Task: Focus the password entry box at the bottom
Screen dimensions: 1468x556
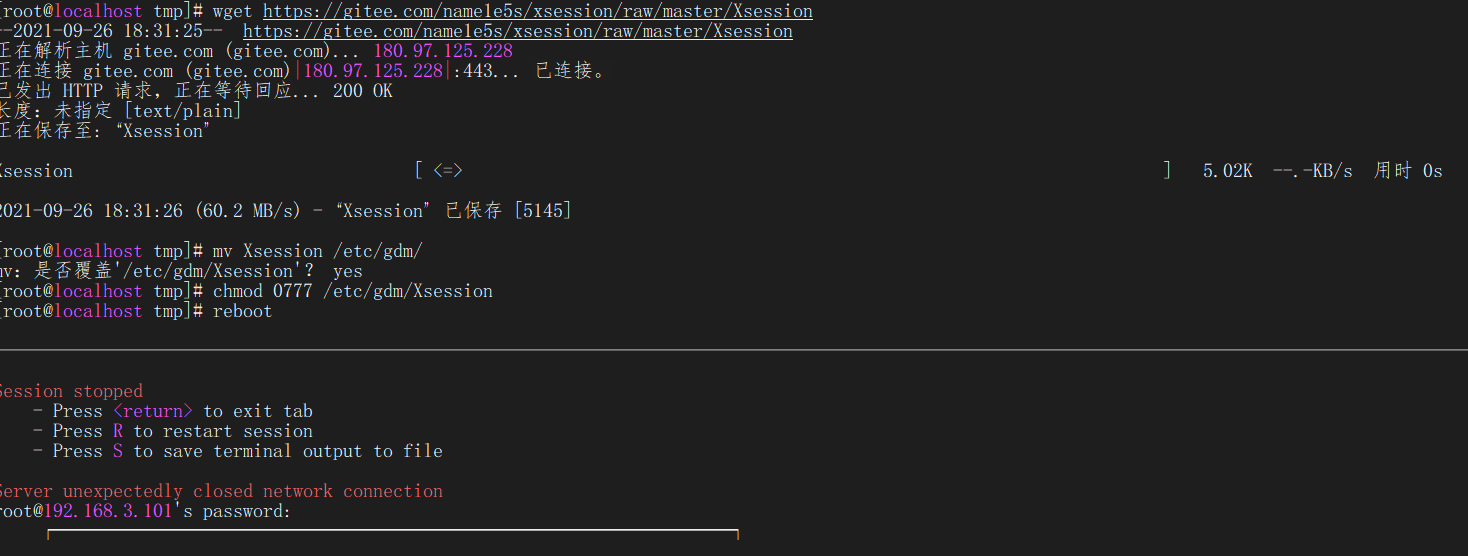Action: pyautogui.click(x=392, y=541)
